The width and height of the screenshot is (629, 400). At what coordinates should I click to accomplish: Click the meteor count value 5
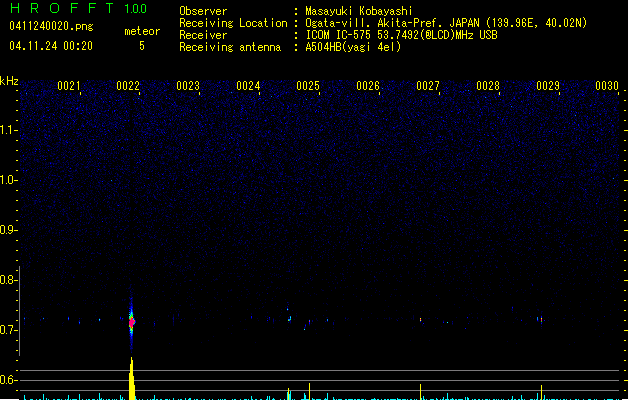coord(142,46)
